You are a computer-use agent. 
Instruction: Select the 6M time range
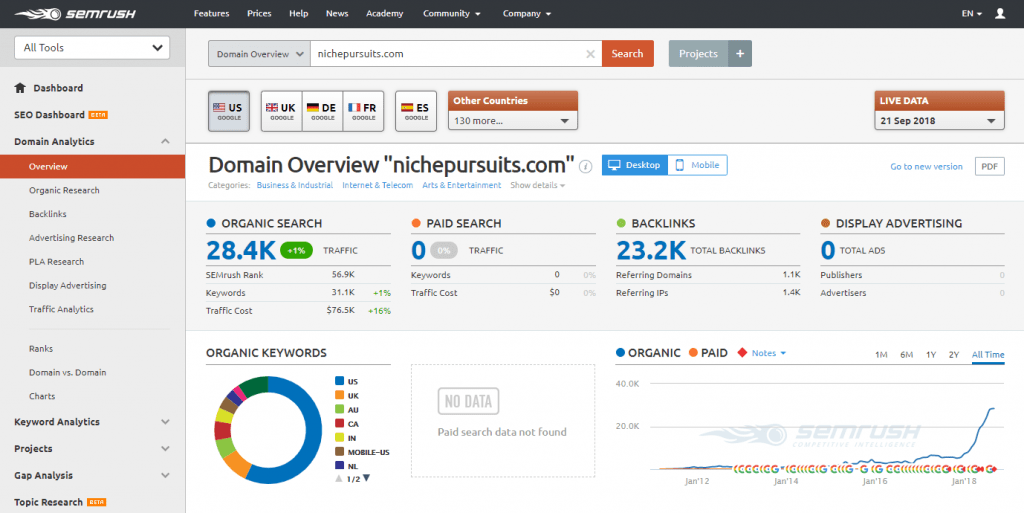coord(906,354)
